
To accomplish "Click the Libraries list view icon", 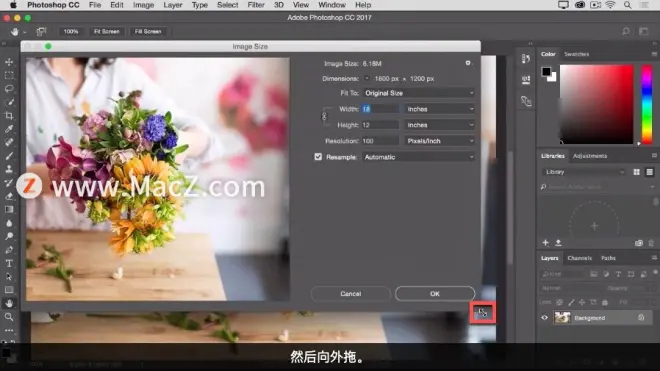I will click(649, 172).
